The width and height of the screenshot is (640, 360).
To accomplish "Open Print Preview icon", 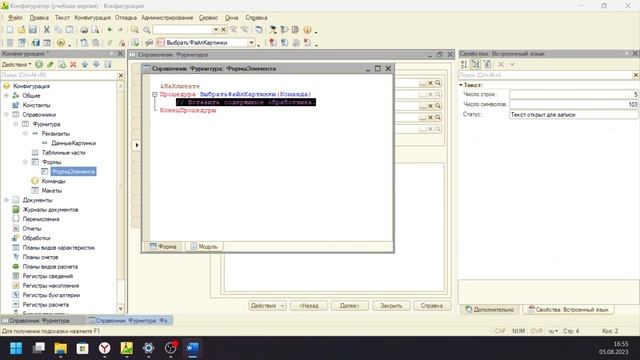I will (95, 30).
